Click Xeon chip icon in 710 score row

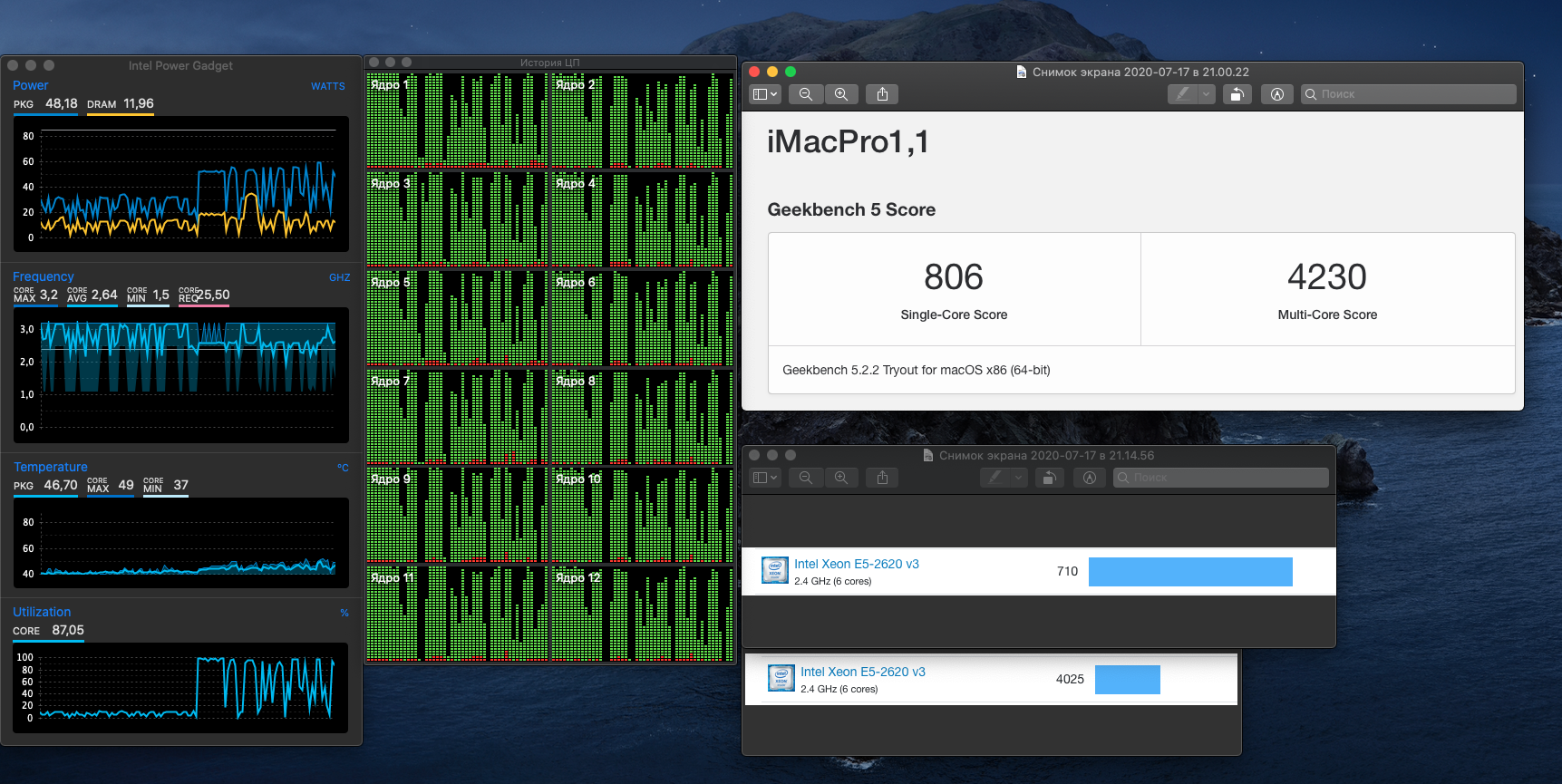[775, 570]
